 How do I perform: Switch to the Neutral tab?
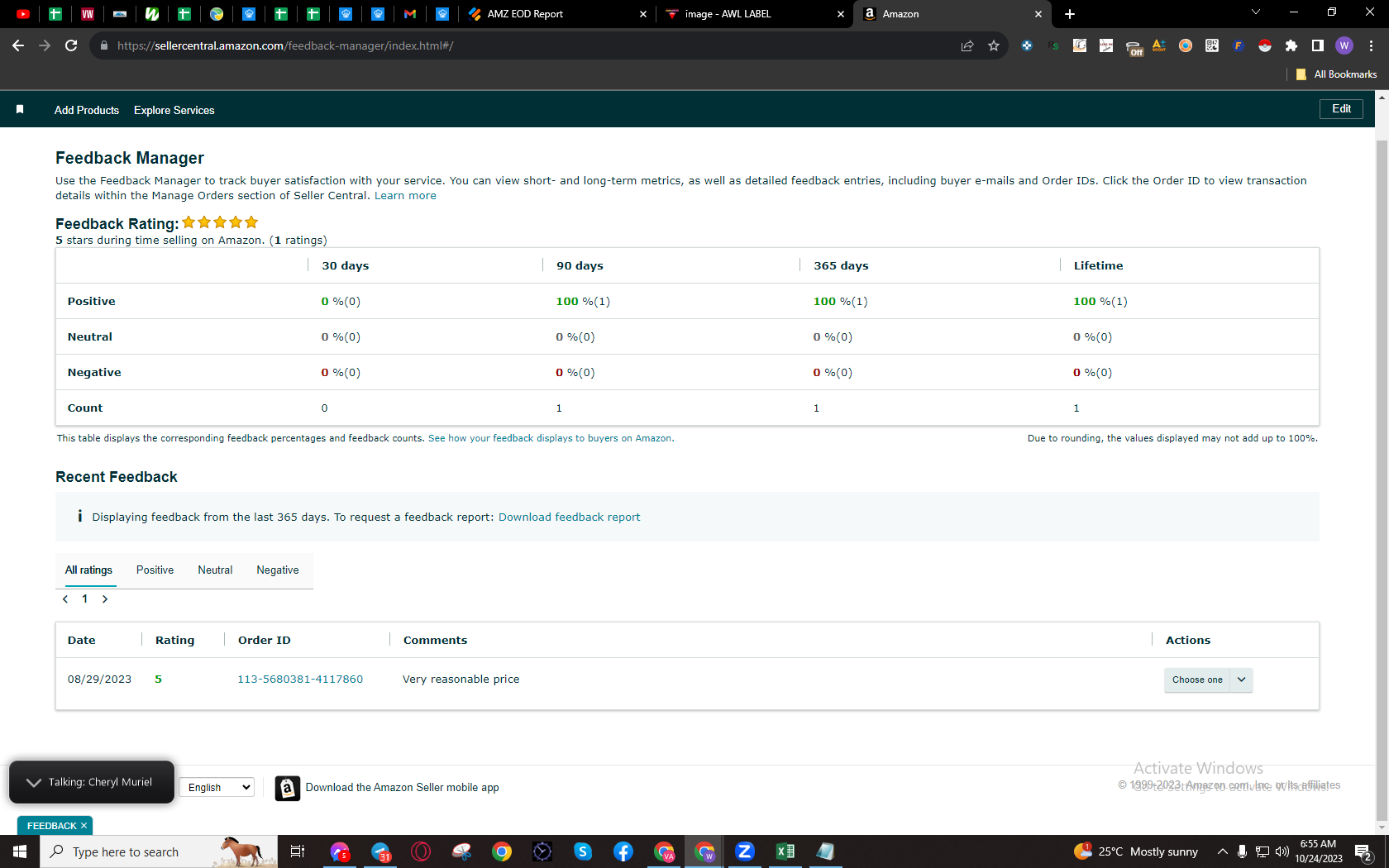tap(215, 570)
